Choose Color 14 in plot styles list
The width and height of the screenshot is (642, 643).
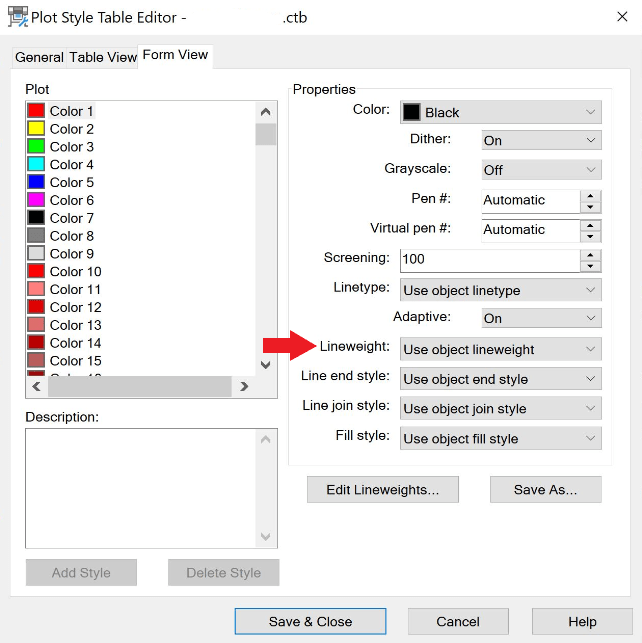click(75, 343)
